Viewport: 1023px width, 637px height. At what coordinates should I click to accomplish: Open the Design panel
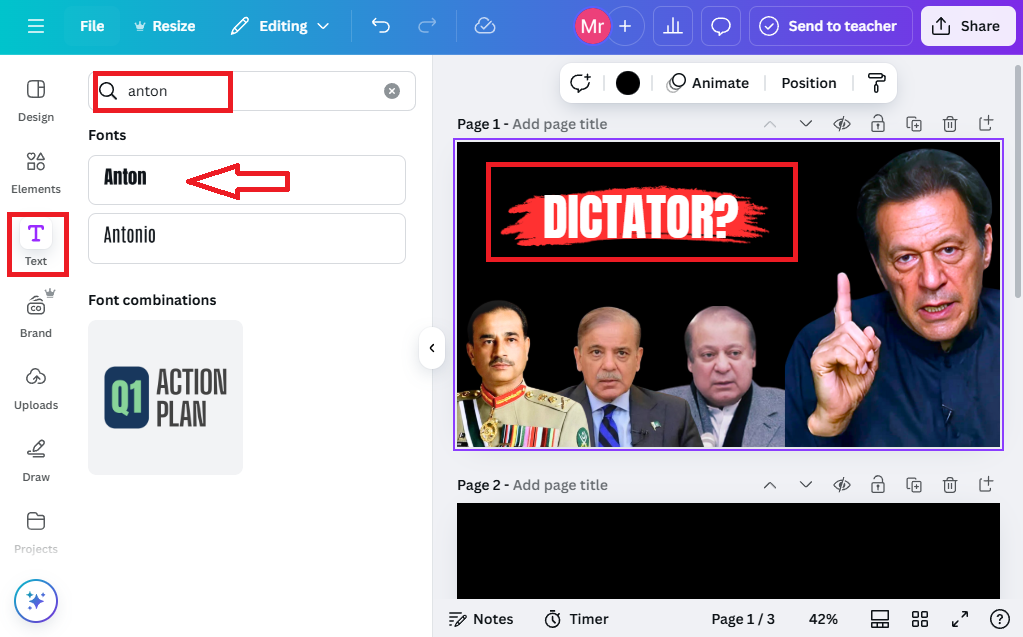[x=36, y=101]
